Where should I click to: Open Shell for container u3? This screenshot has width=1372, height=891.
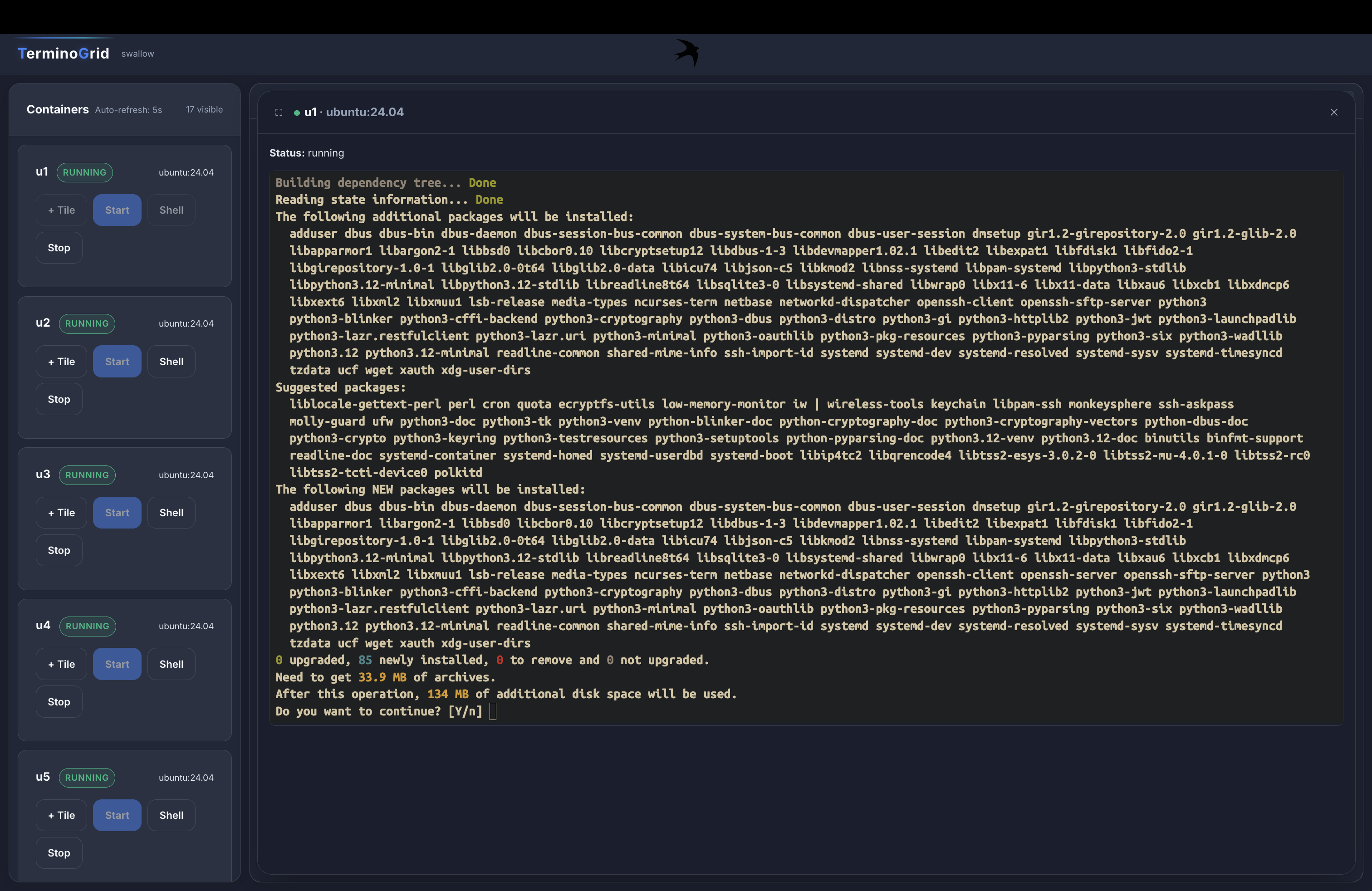(171, 513)
